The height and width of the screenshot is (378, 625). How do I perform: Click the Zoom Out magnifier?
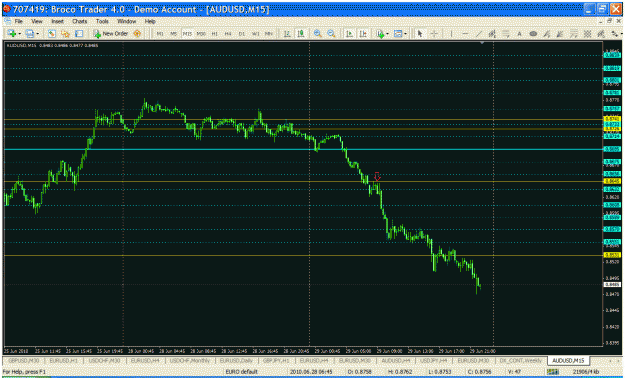[x=331, y=34]
